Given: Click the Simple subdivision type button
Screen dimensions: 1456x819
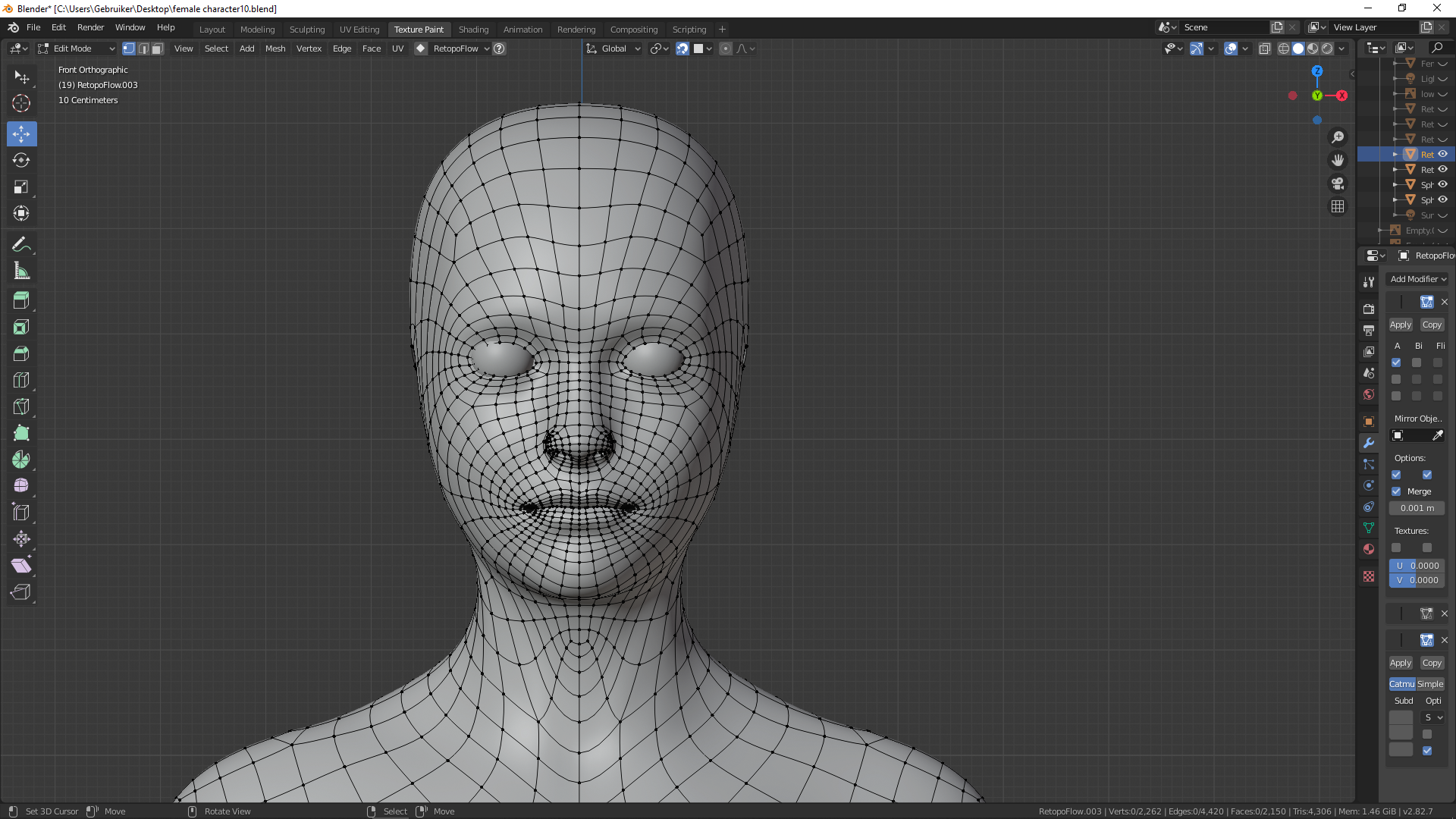Looking at the screenshot, I should 1430,684.
